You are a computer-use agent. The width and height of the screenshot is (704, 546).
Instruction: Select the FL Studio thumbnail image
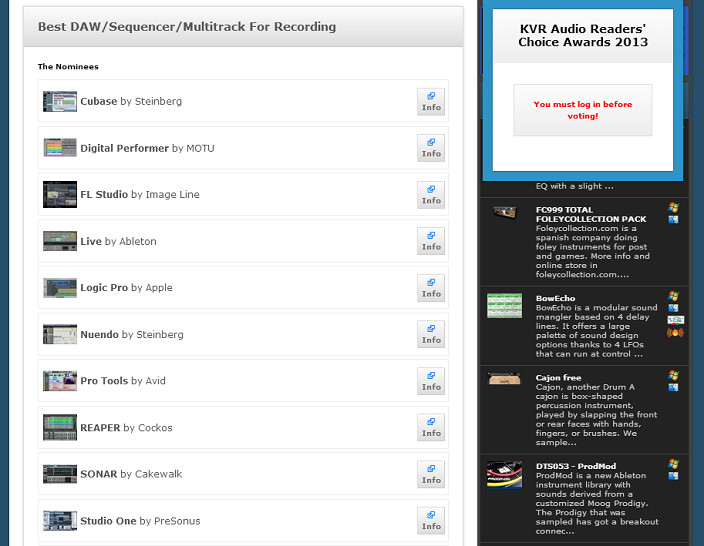pos(60,194)
